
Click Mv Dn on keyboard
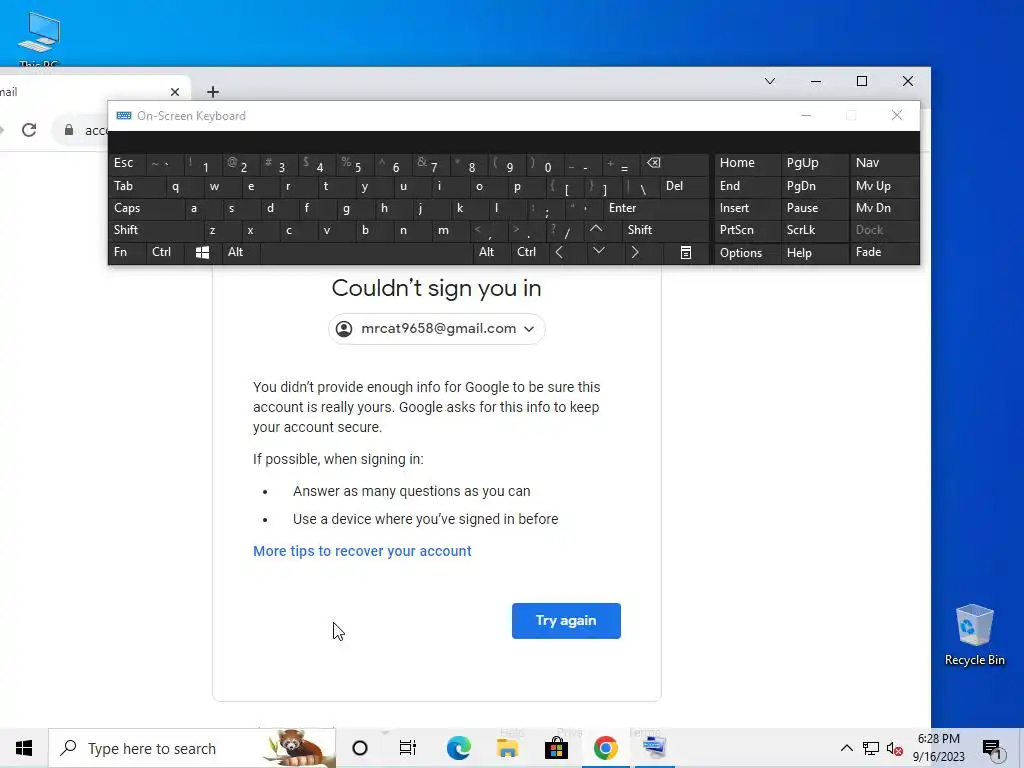884,208
